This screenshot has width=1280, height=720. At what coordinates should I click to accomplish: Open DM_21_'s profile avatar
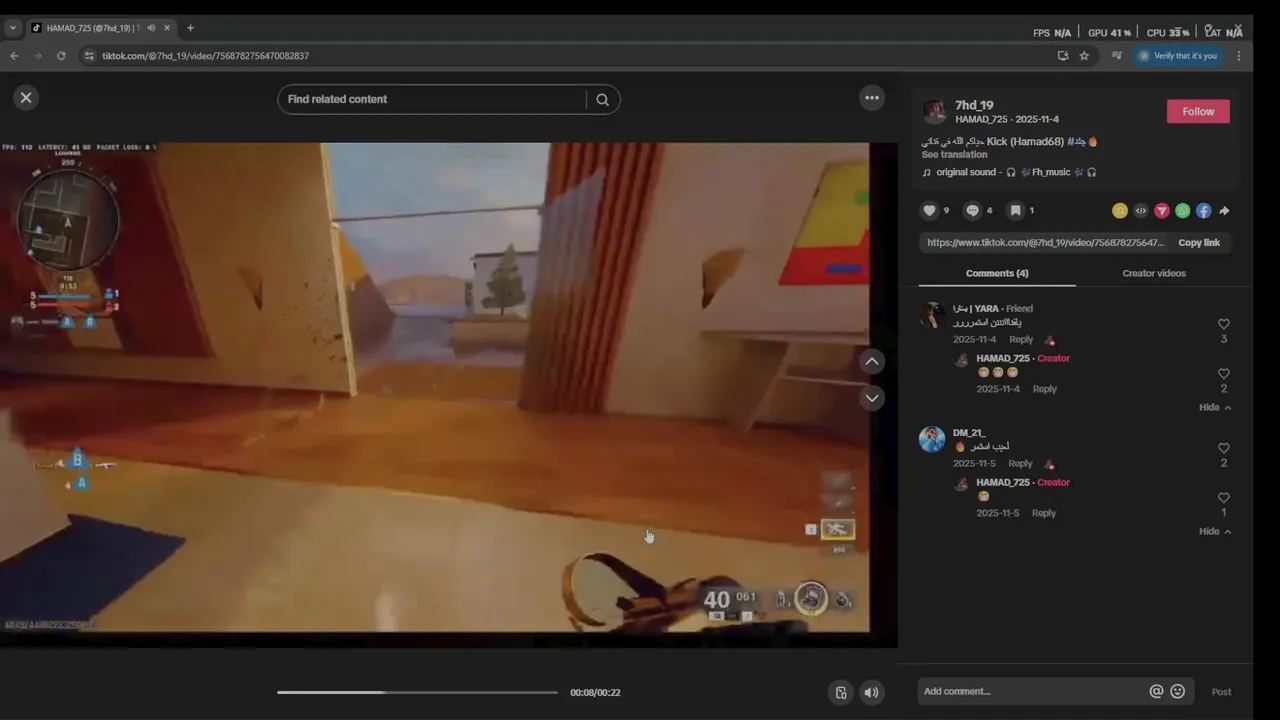(932, 439)
